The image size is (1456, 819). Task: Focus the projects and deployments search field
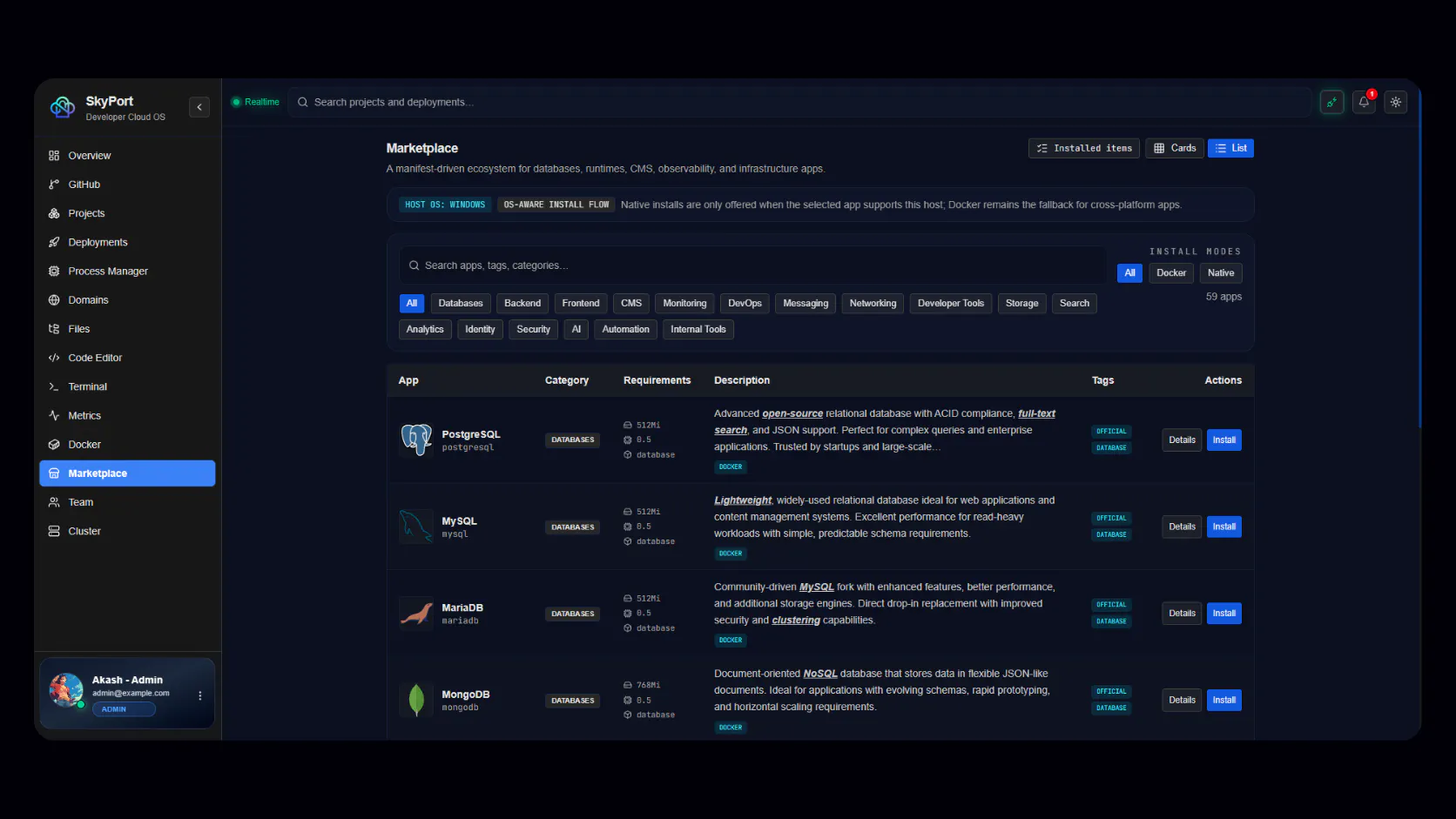click(x=799, y=102)
